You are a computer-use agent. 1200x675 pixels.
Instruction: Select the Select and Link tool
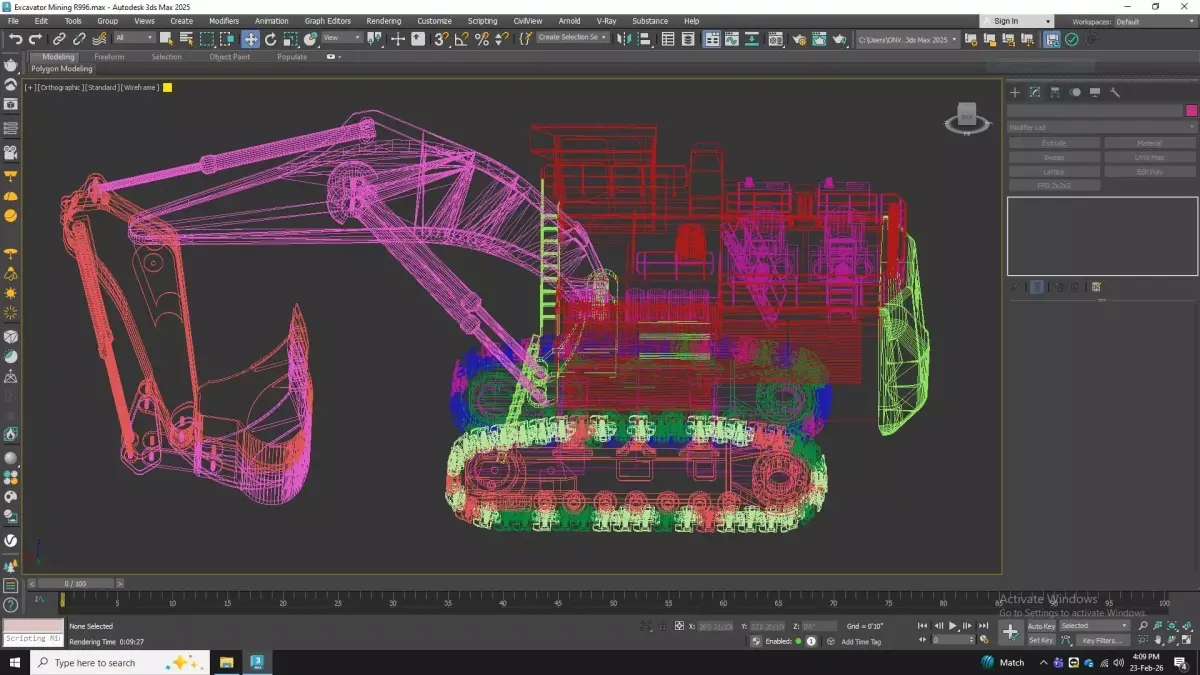coord(59,39)
